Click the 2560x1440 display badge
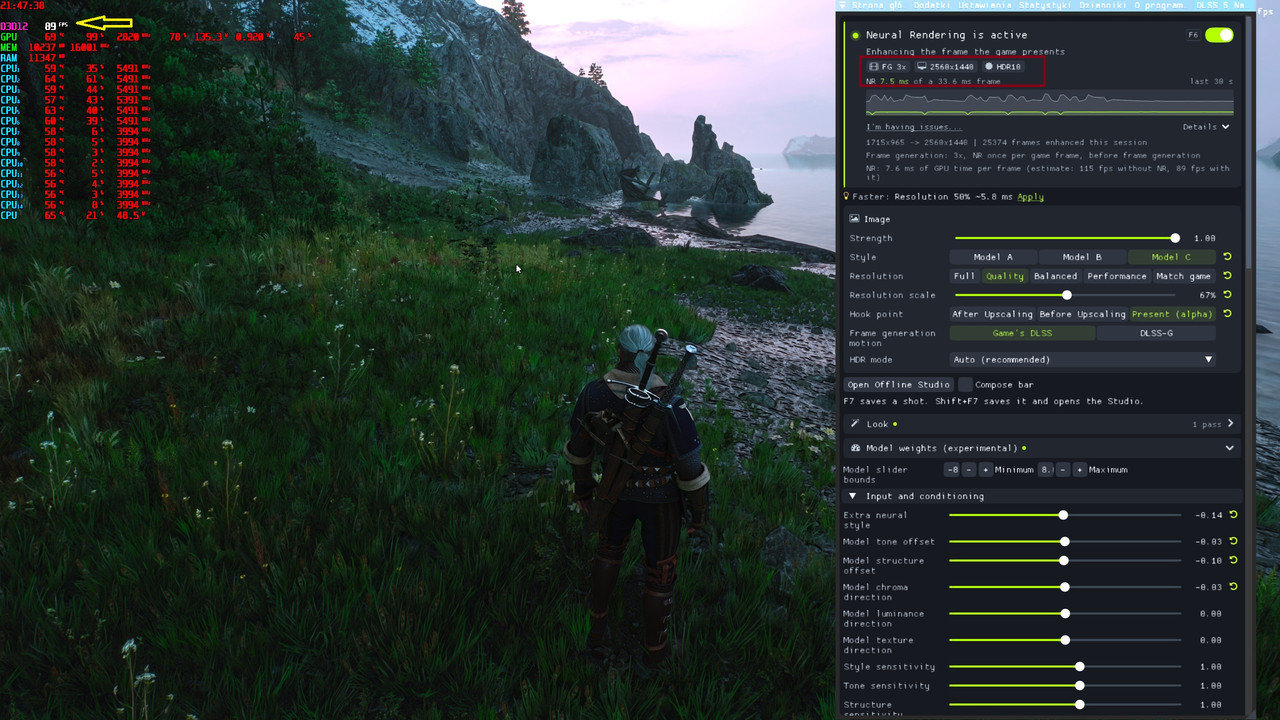1280x720 pixels. pos(945,67)
